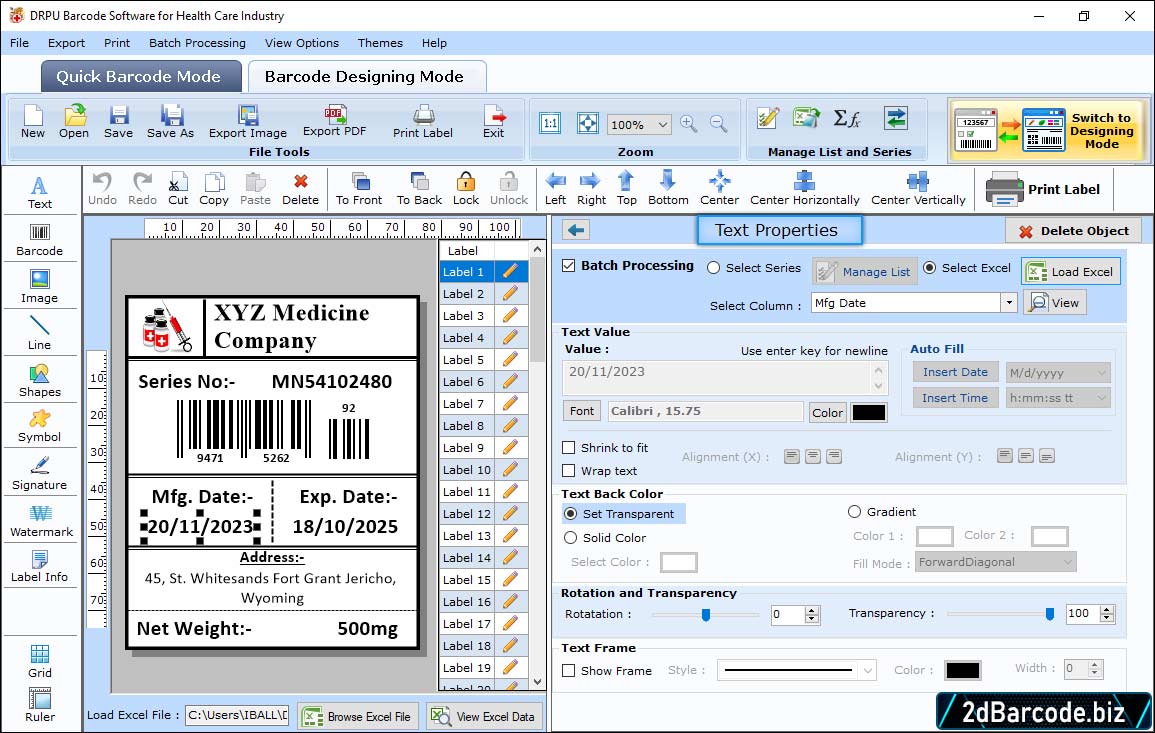Enable Shrink to fit
Screen dimensions: 1155x733
pyautogui.click(x=569, y=448)
